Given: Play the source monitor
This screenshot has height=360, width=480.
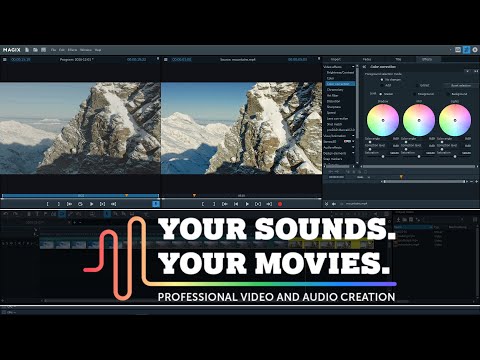Looking at the screenshot, I should point(247,204).
